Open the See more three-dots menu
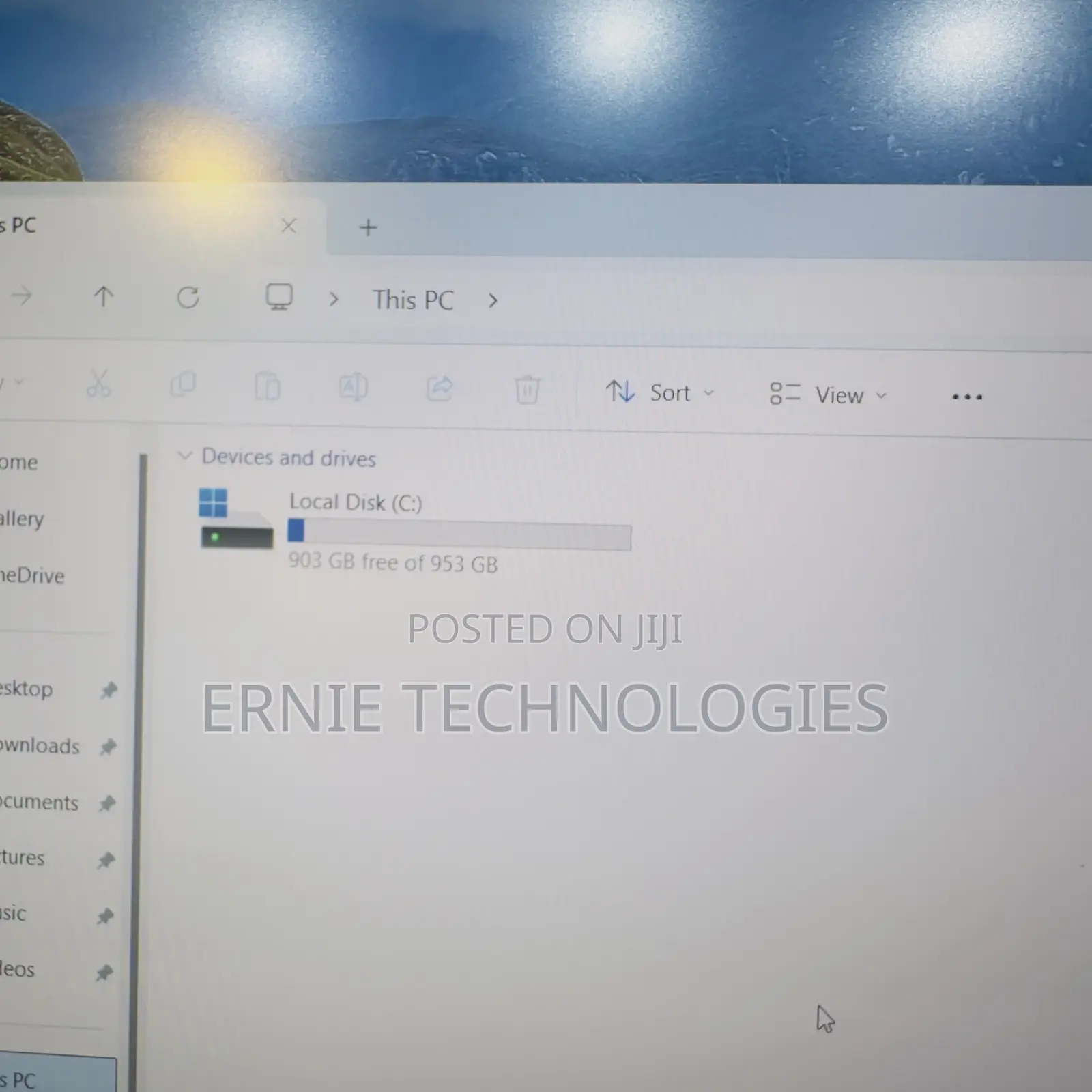The width and height of the screenshot is (1092, 1092). (x=967, y=397)
